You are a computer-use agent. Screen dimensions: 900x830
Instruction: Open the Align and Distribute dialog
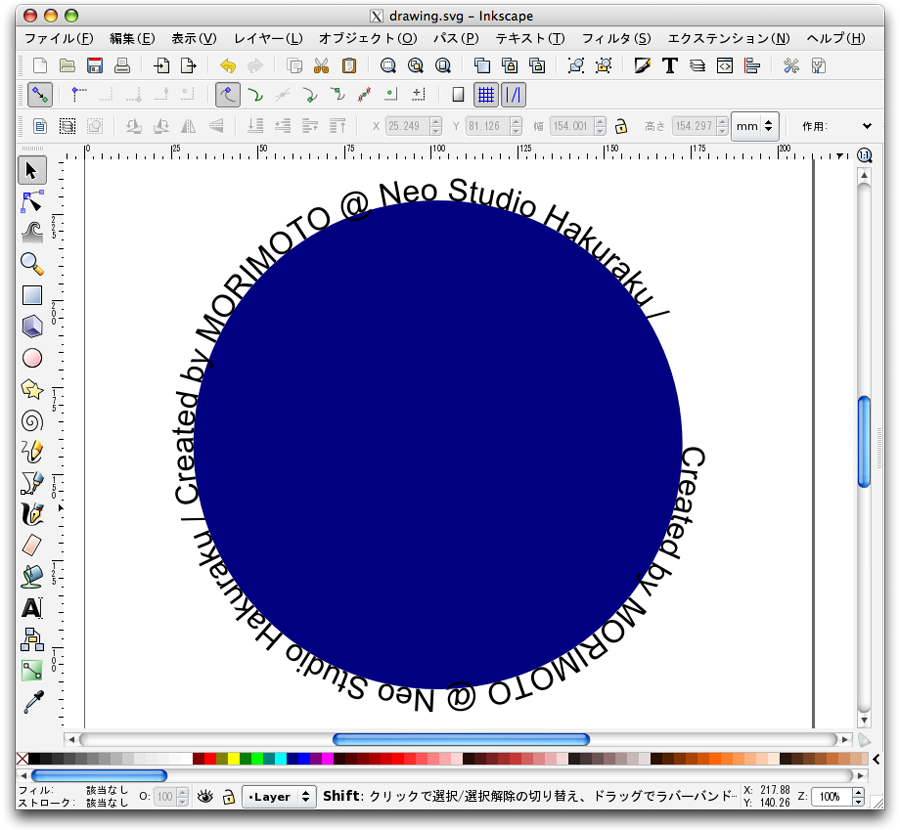(752, 65)
